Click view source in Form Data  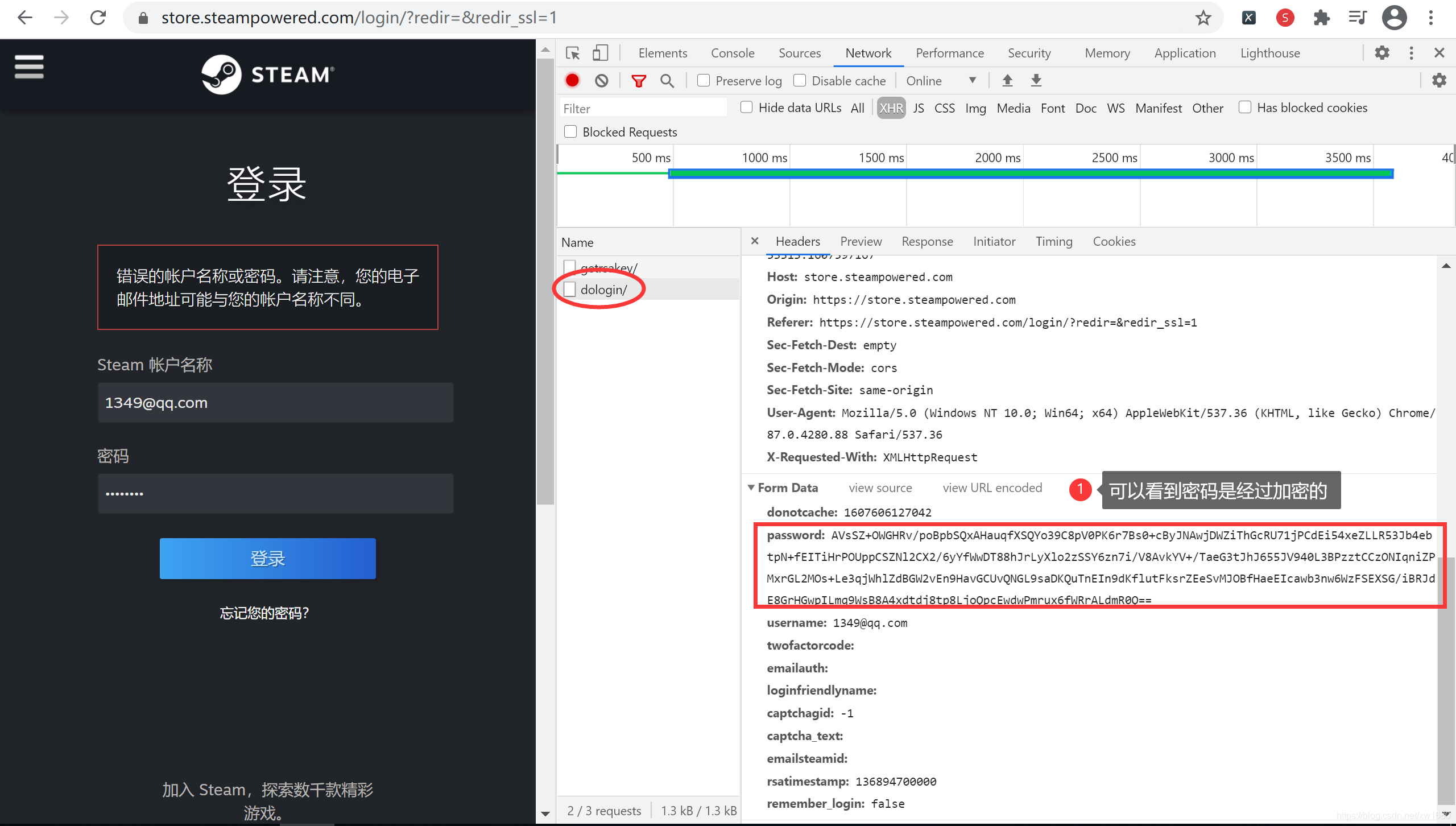[x=880, y=488]
